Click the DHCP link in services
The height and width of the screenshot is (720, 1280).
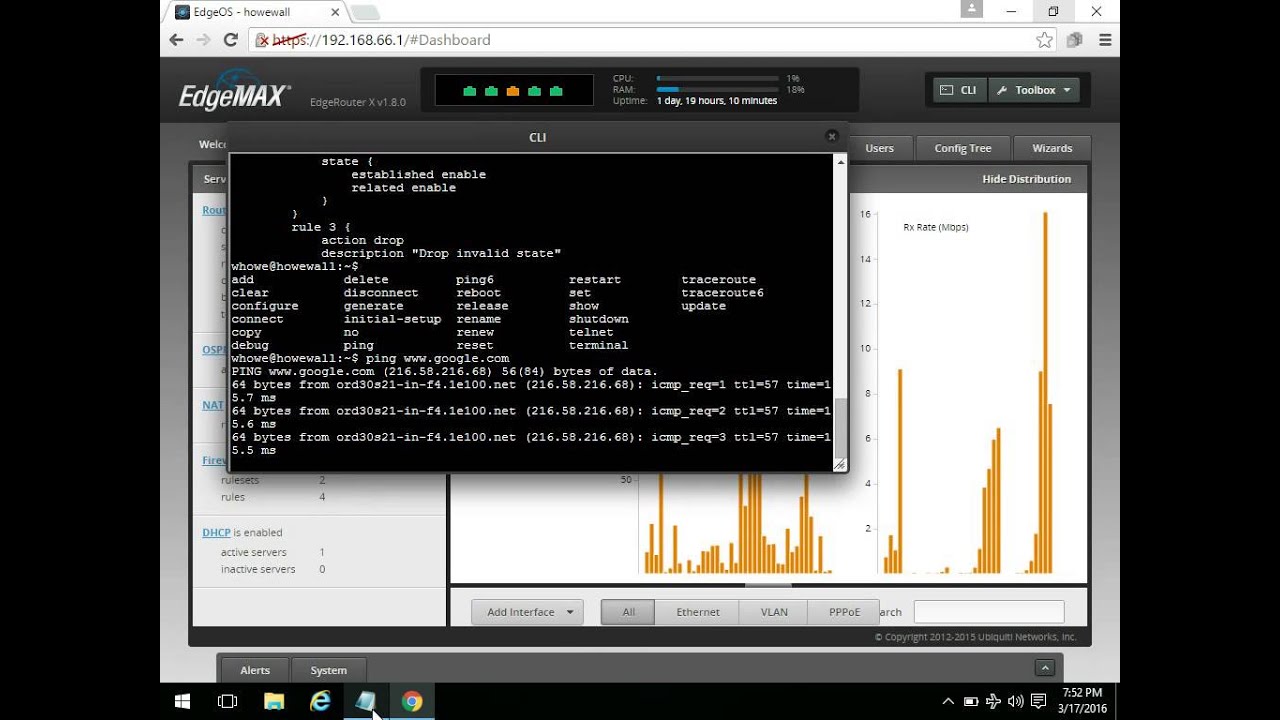coord(216,533)
